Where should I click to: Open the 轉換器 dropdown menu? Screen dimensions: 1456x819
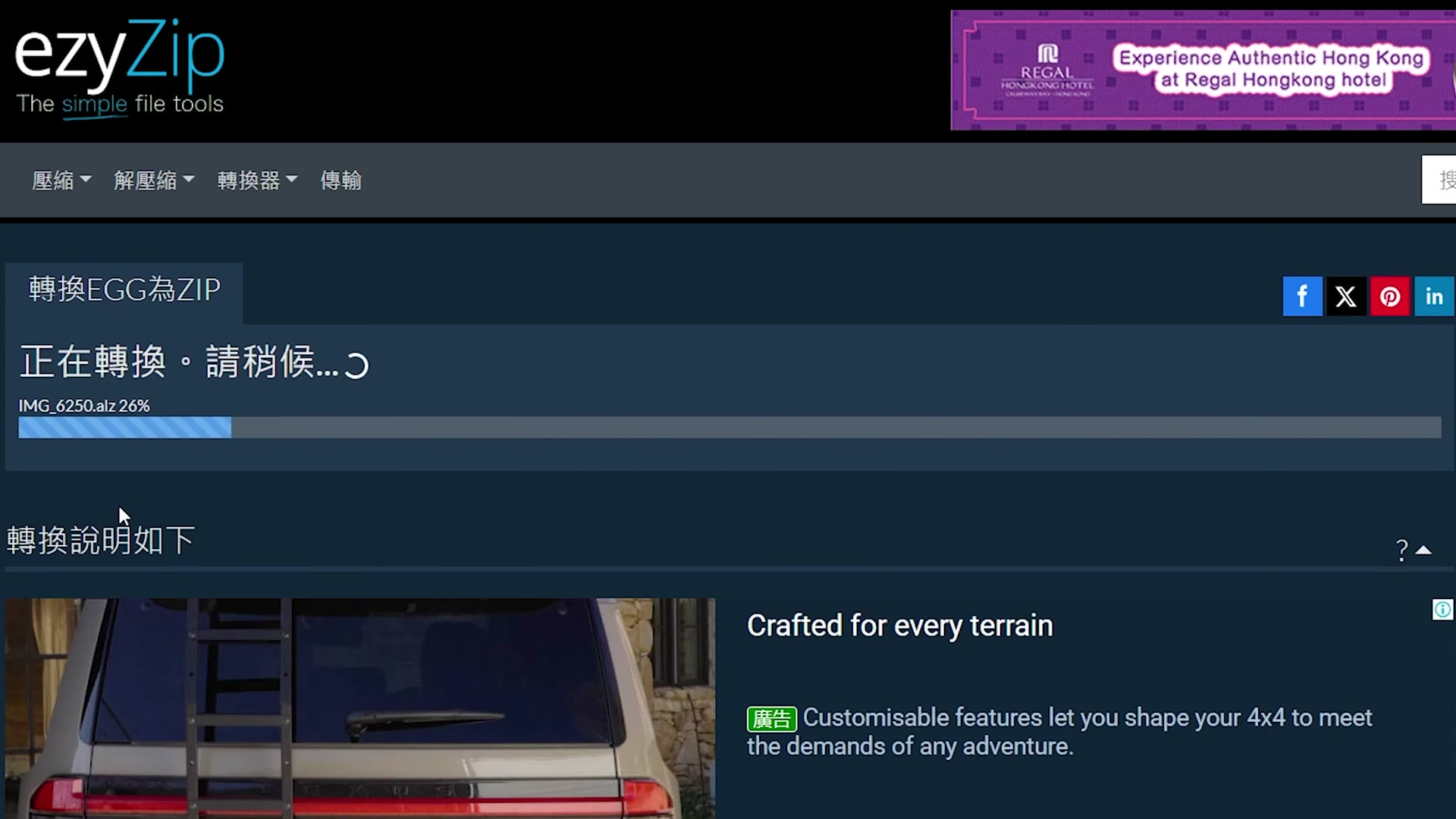tap(256, 180)
